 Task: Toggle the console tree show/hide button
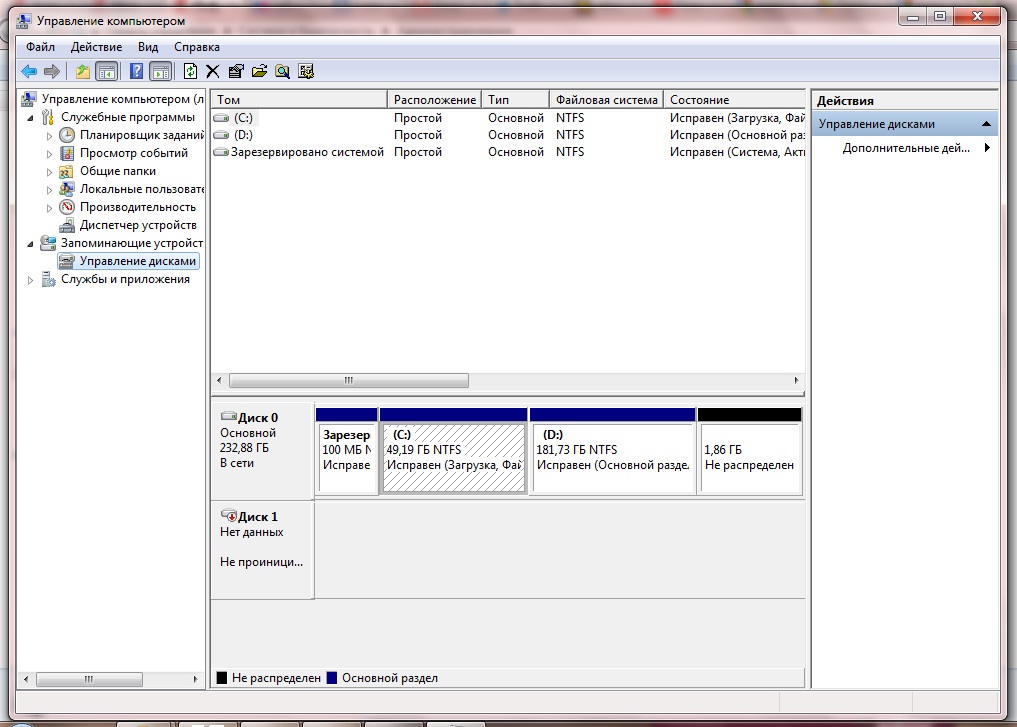coord(106,71)
